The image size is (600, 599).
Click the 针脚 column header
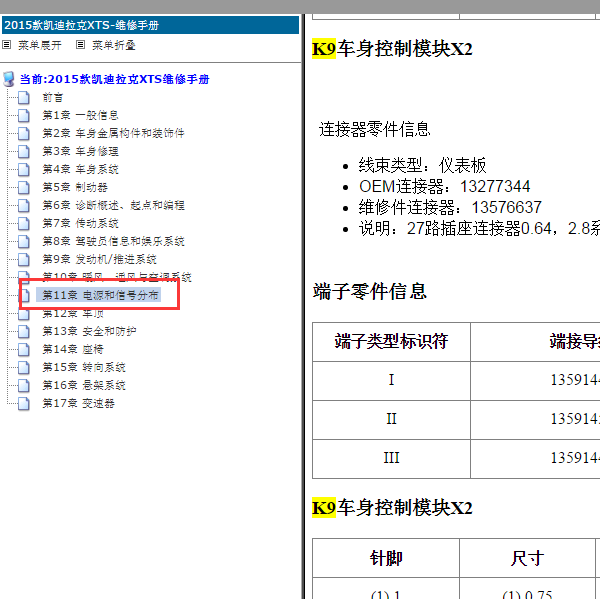click(x=386, y=558)
